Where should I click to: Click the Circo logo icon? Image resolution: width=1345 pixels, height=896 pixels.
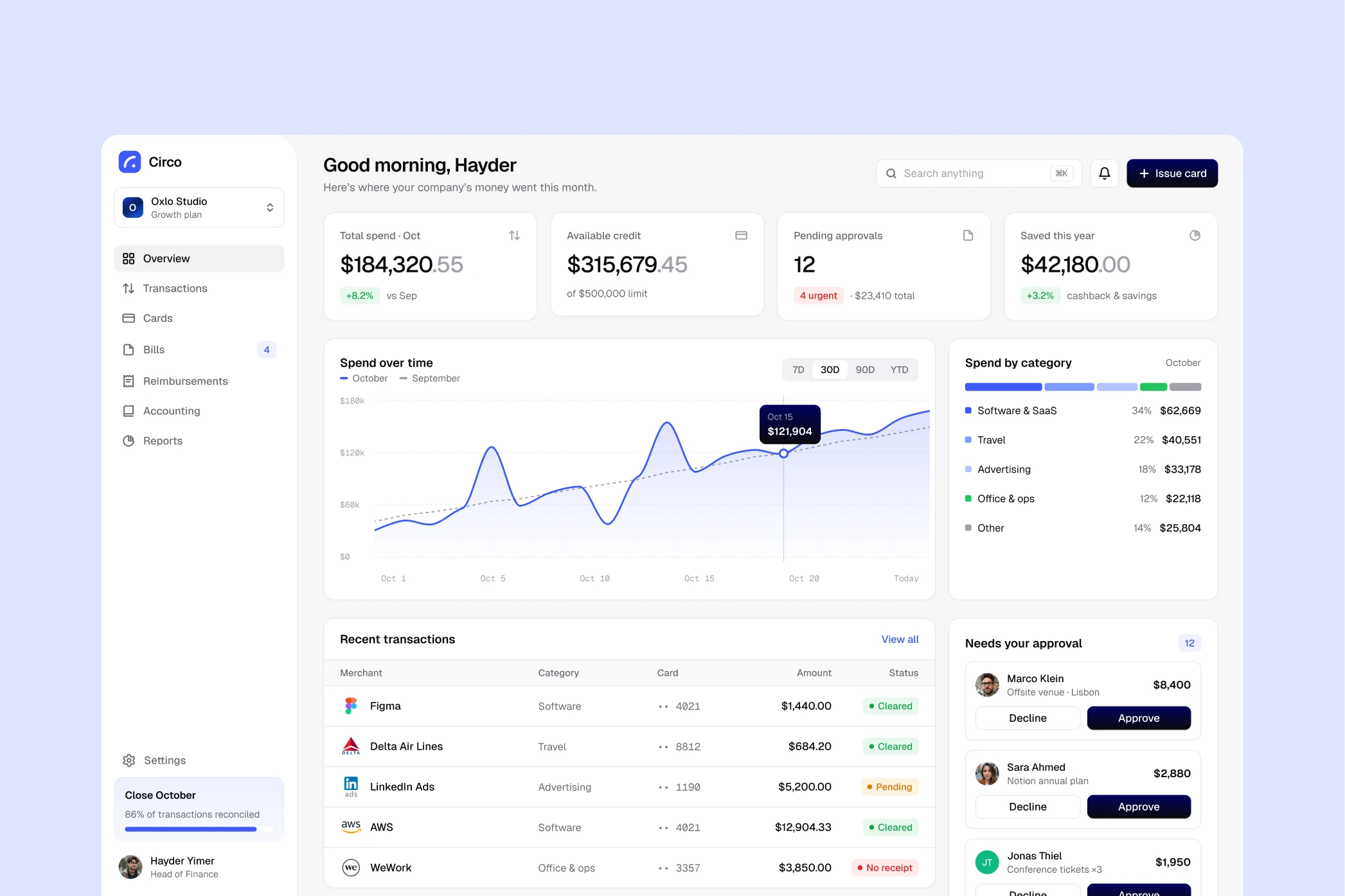coord(130,162)
